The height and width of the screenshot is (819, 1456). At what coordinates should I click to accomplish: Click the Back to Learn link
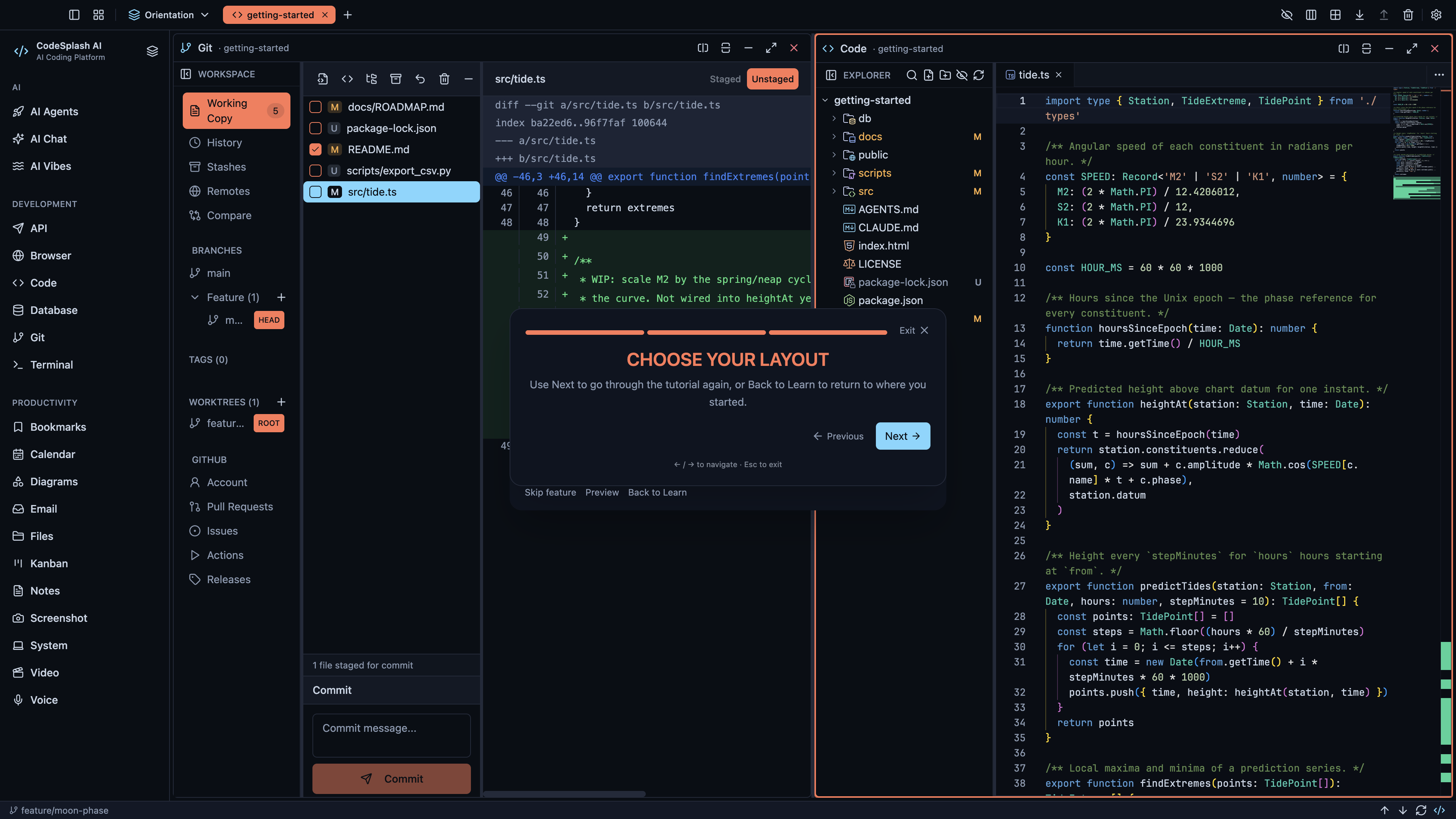click(657, 492)
